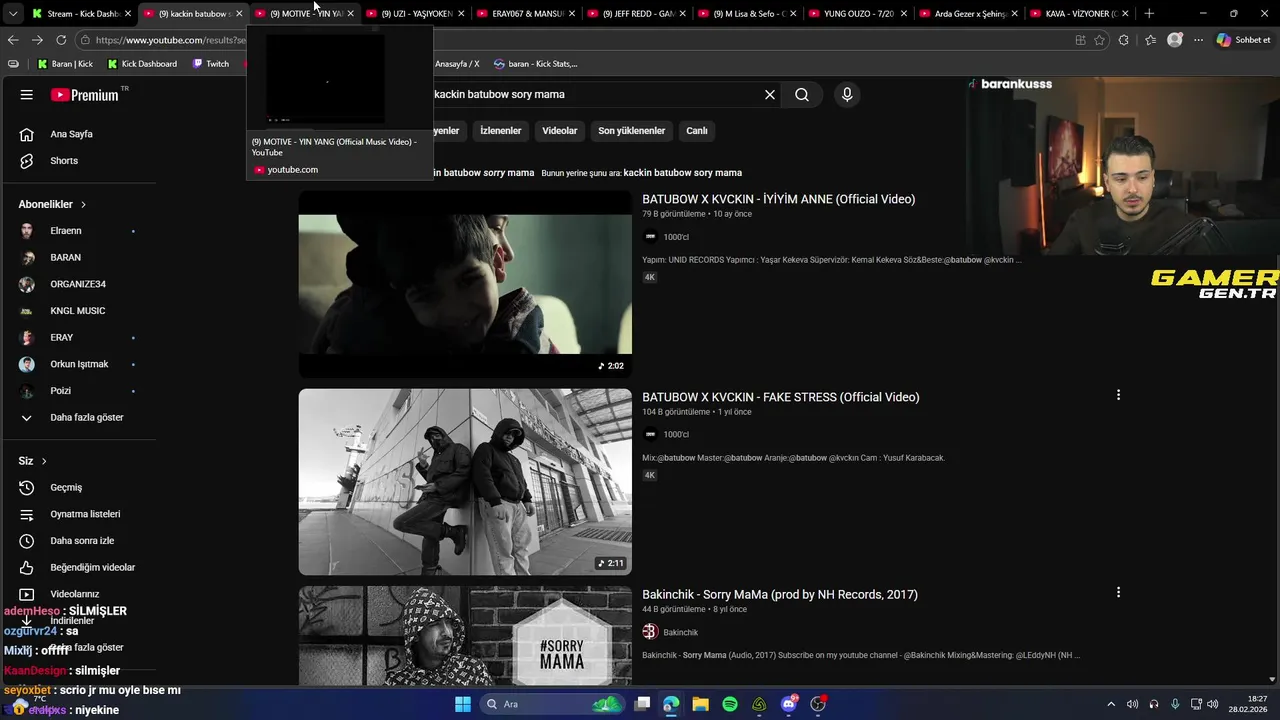Switch to the KAVA - VİZYONER tab
The image size is (1280, 720).
(1079, 14)
